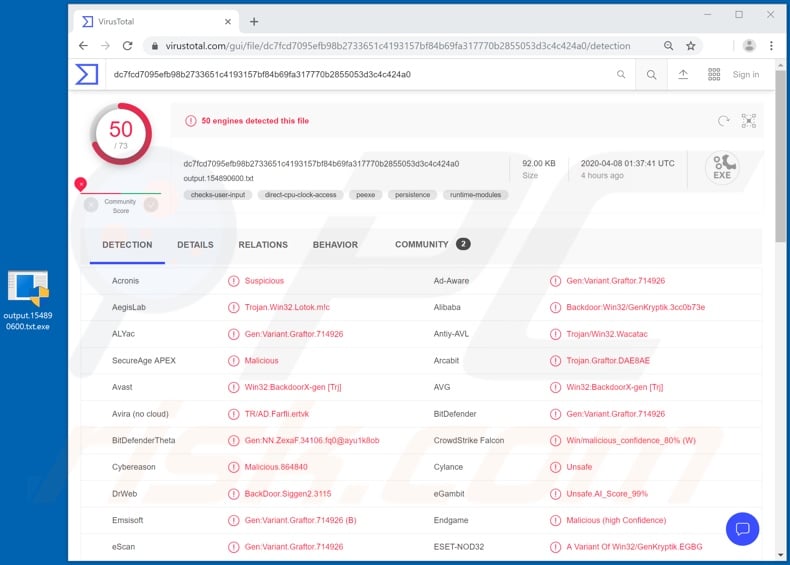Open the apps grid menu icon

714,74
